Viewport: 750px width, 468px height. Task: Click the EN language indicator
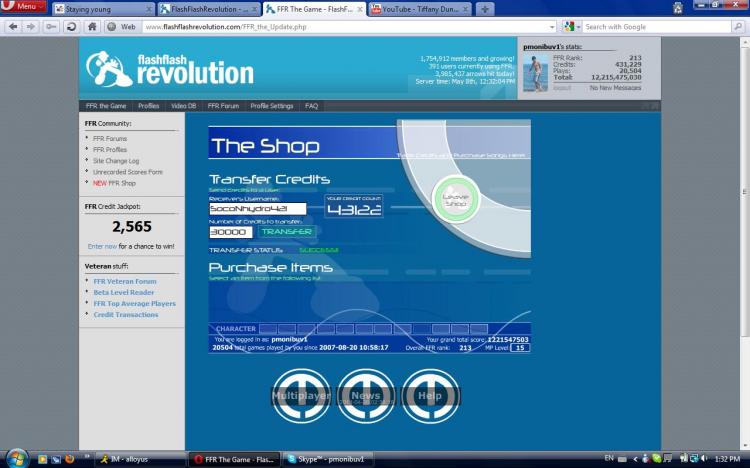609,458
